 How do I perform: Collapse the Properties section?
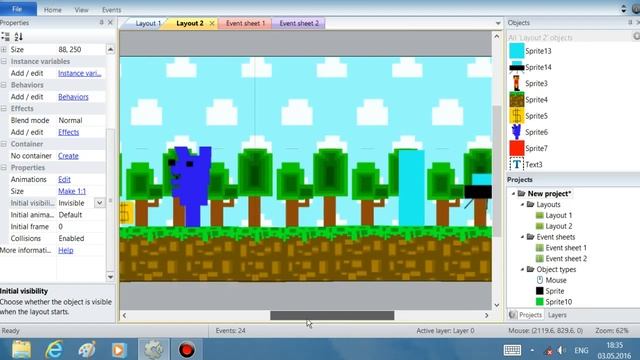4,168
